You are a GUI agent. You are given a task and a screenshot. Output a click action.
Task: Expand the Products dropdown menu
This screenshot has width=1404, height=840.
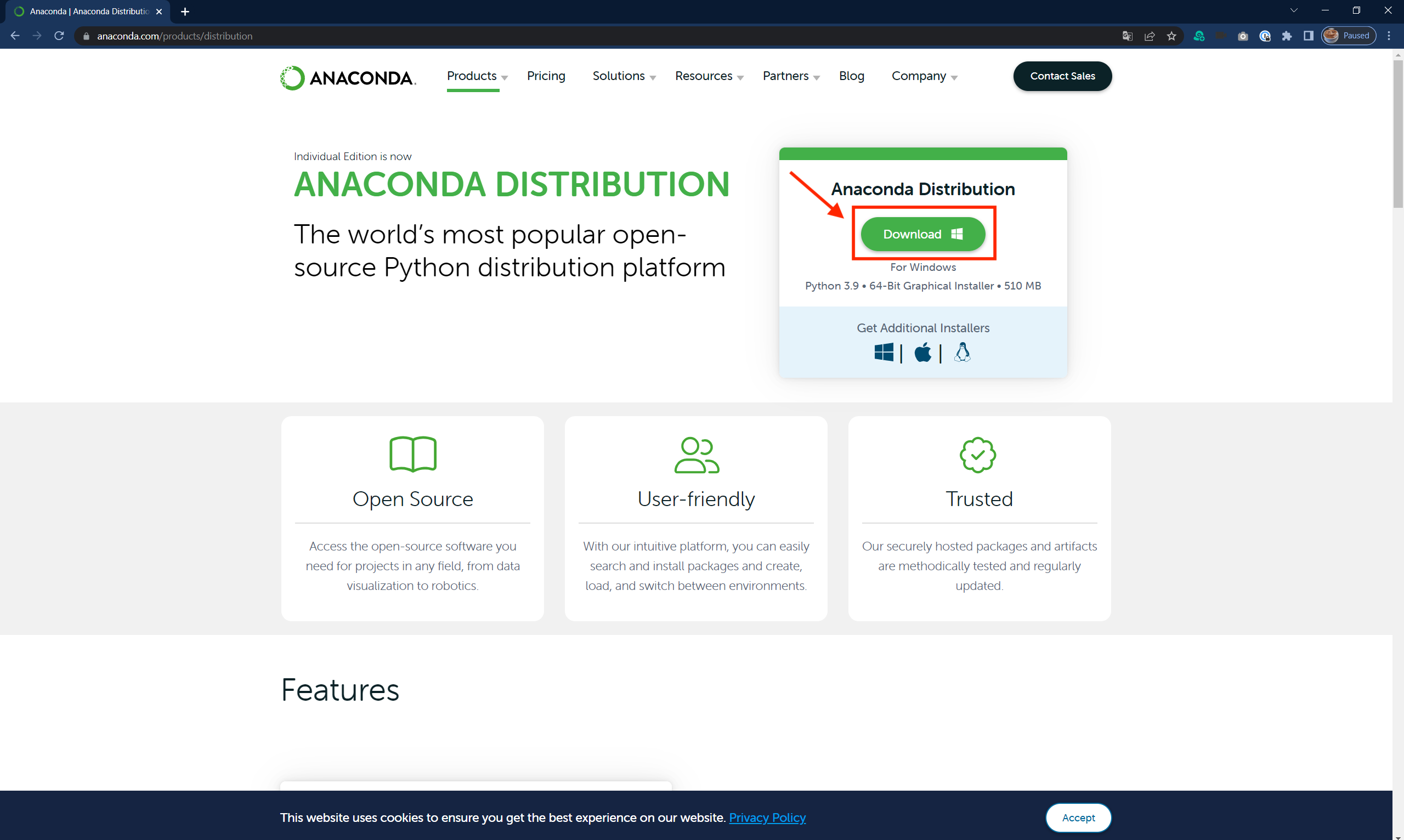click(477, 76)
